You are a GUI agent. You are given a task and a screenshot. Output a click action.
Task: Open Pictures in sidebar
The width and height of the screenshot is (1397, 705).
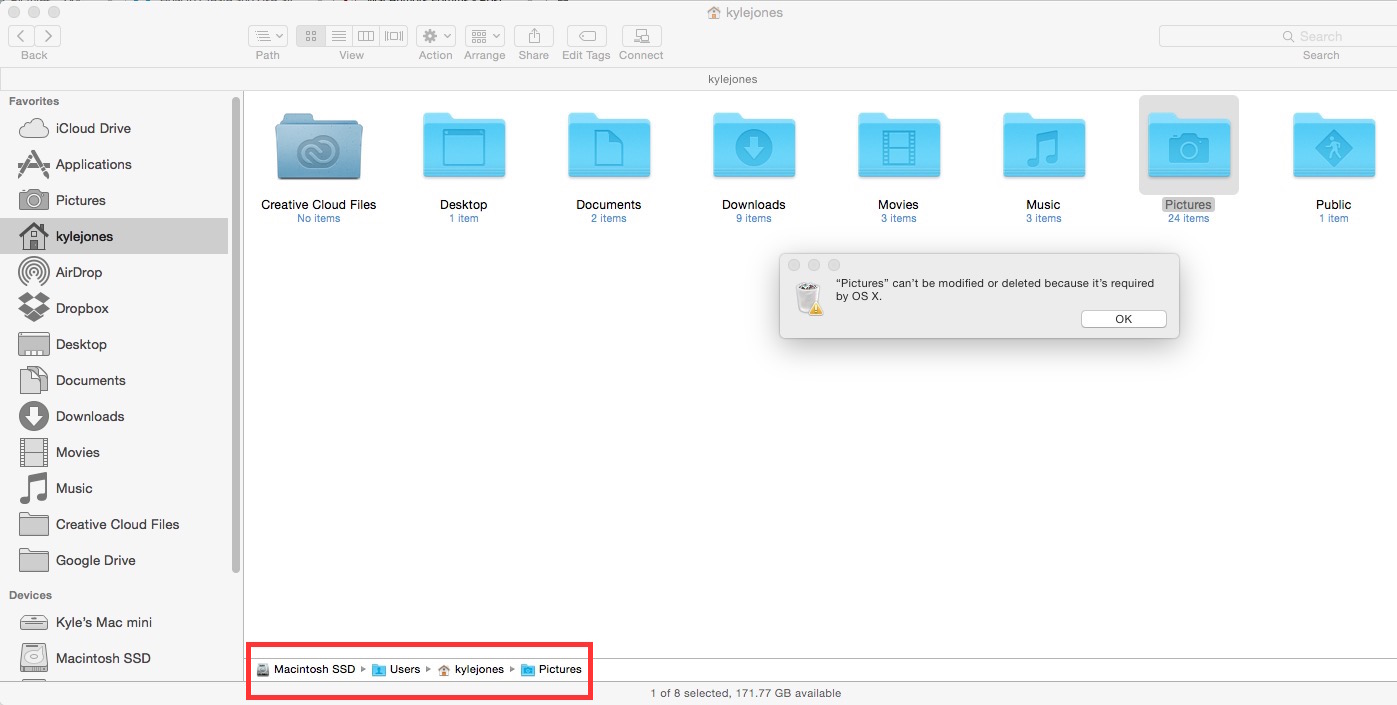click(x=114, y=200)
